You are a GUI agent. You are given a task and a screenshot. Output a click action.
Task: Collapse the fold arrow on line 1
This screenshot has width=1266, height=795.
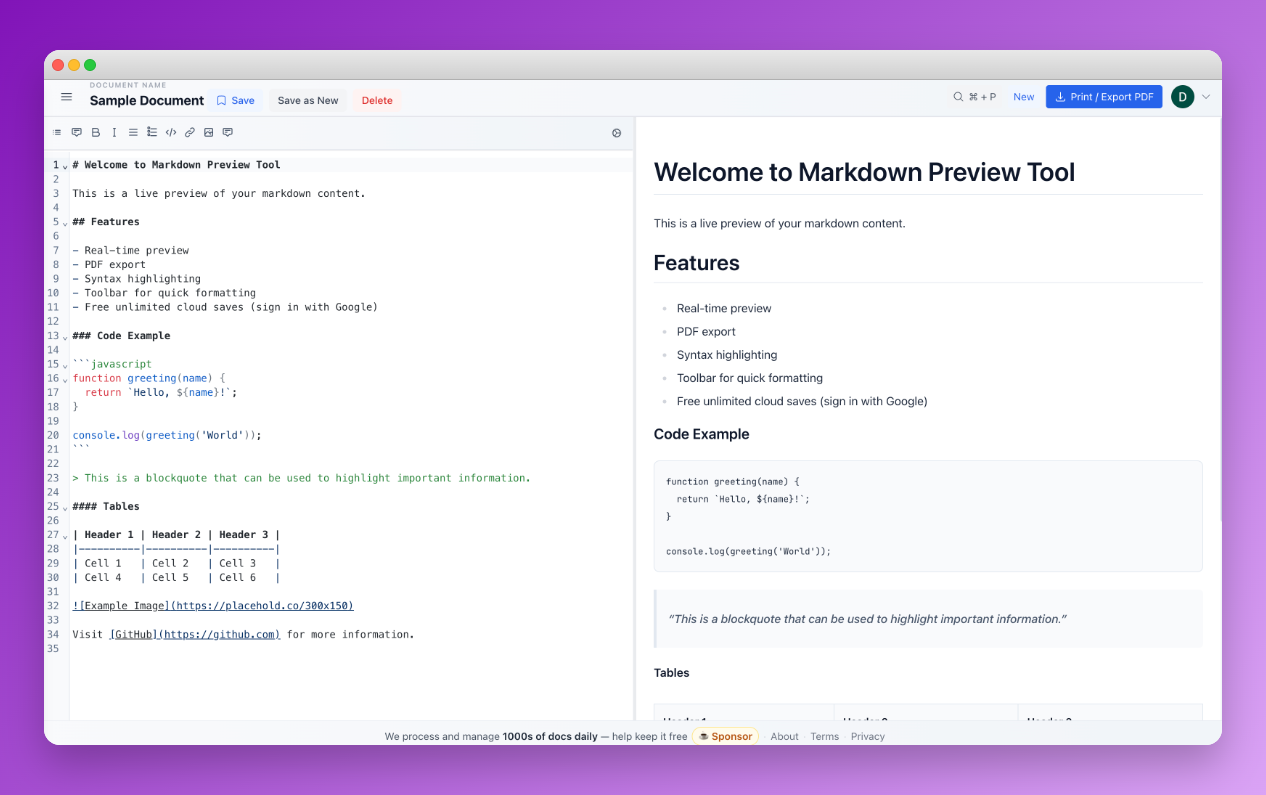[65, 166]
